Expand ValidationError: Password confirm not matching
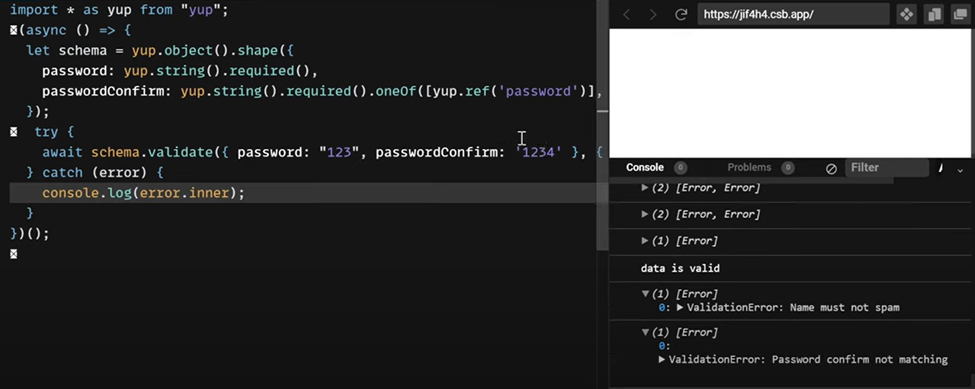975x389 pixels. pyautogui.click(x=662, y=360)
